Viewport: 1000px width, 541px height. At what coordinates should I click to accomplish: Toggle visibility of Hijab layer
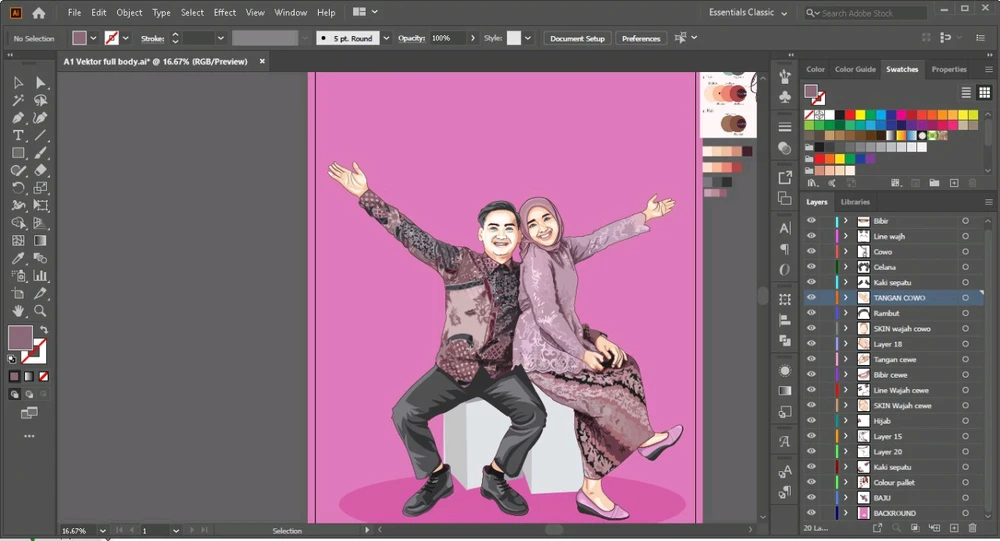(x=811, y=421)
